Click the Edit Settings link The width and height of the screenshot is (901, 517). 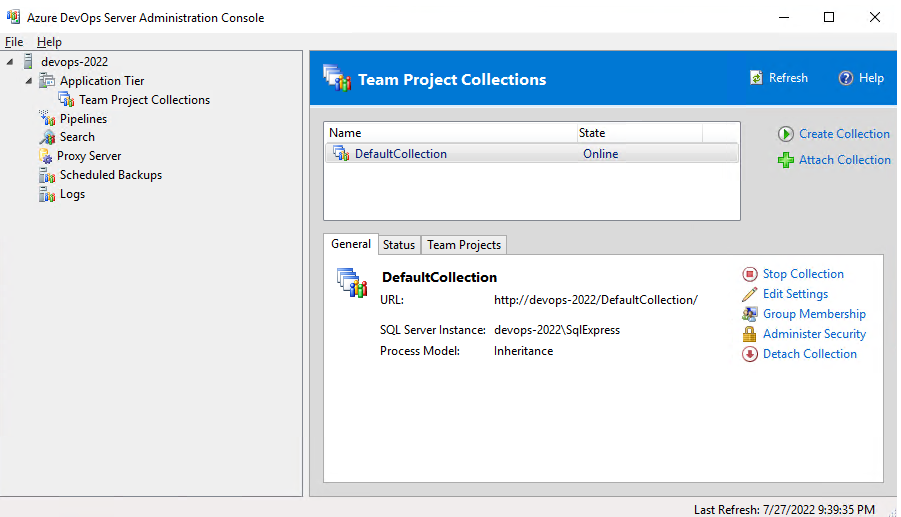795,294
